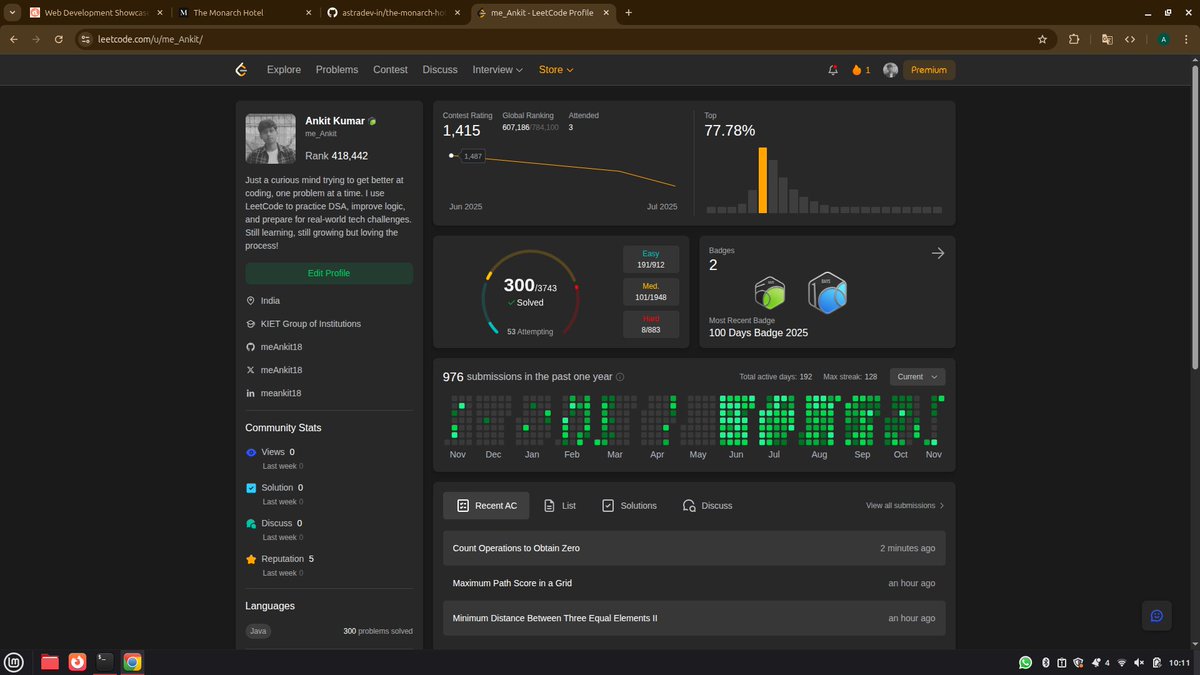The height and width of the screenshot is (675, 1200).
Task: Launch Terminal from the taskbar
Action: [104, 661]
